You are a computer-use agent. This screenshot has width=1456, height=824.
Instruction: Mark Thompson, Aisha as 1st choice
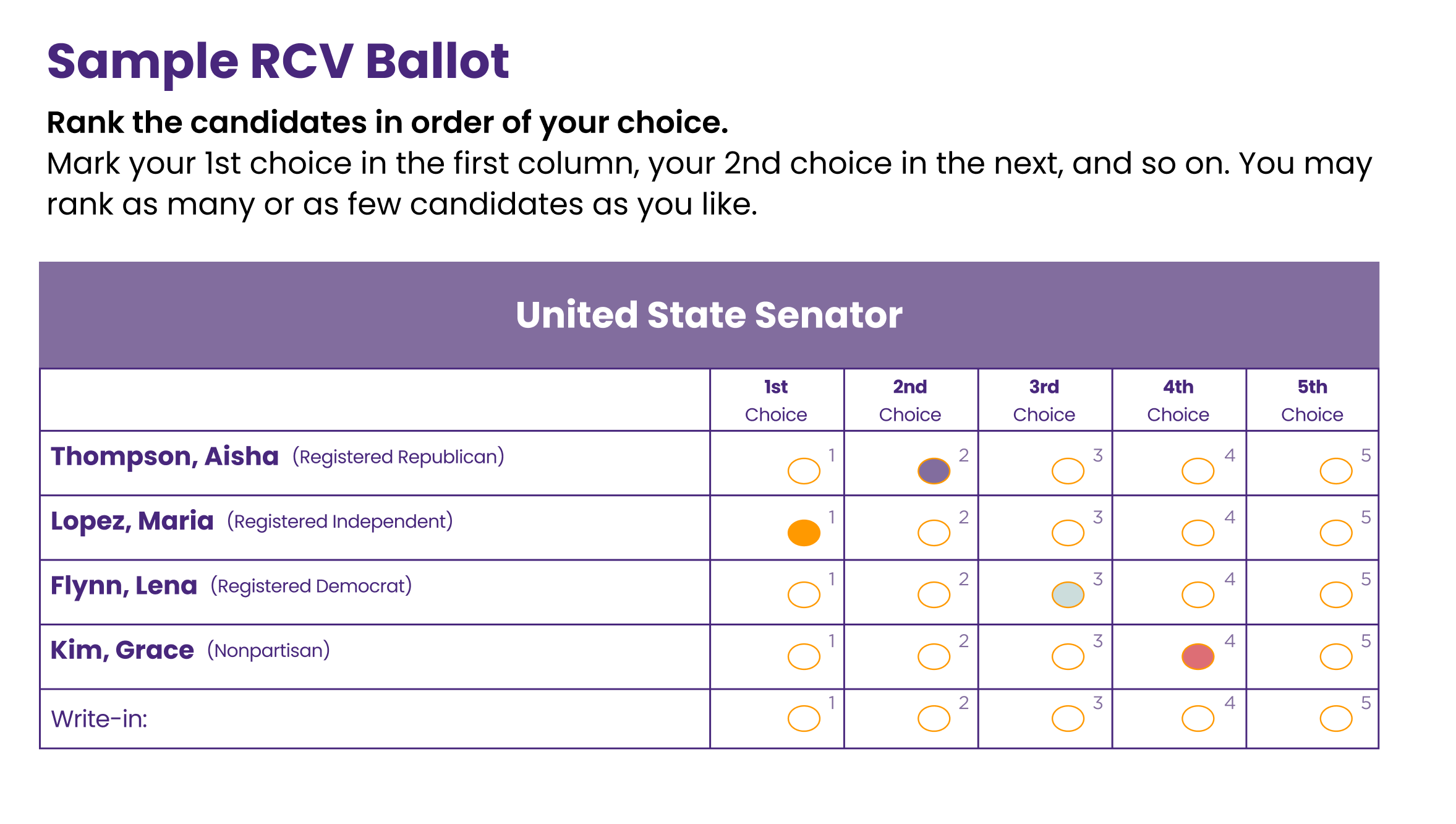pos(804,471)
